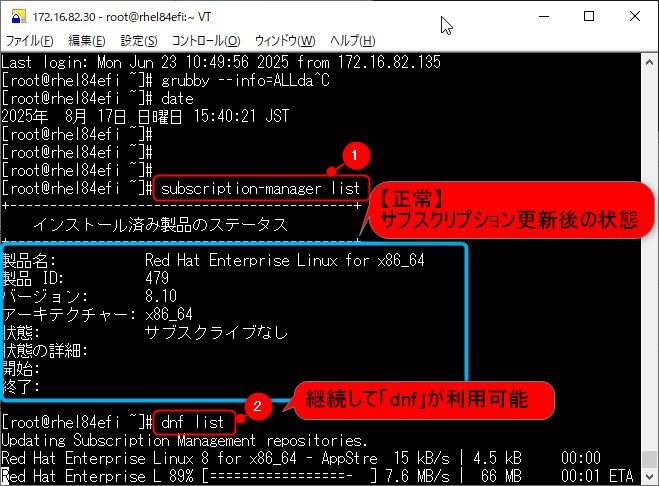Click the version value '8.10'
This screenshot has height=486, width=659.
point(161,296)
